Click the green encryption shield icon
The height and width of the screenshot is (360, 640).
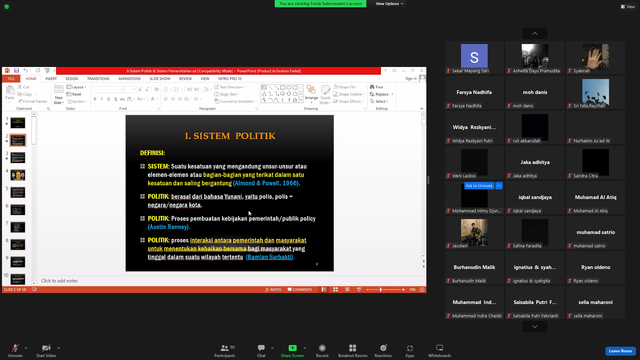click(7, 7)
